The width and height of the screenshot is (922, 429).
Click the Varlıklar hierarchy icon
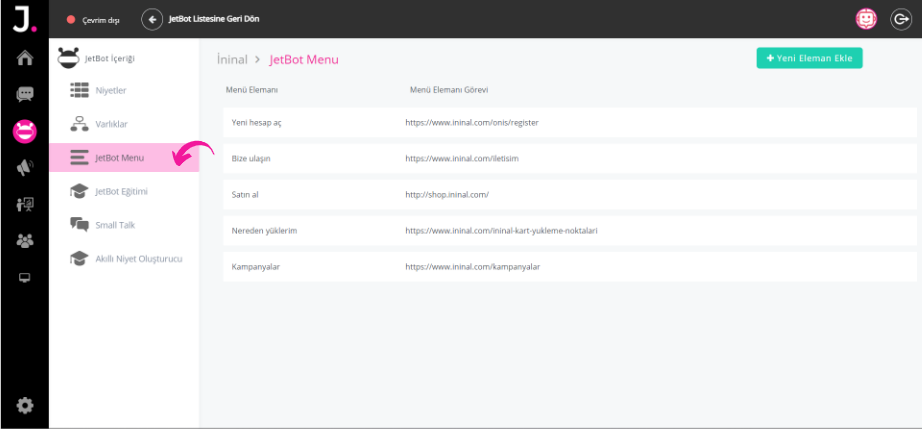click(79, 123)
